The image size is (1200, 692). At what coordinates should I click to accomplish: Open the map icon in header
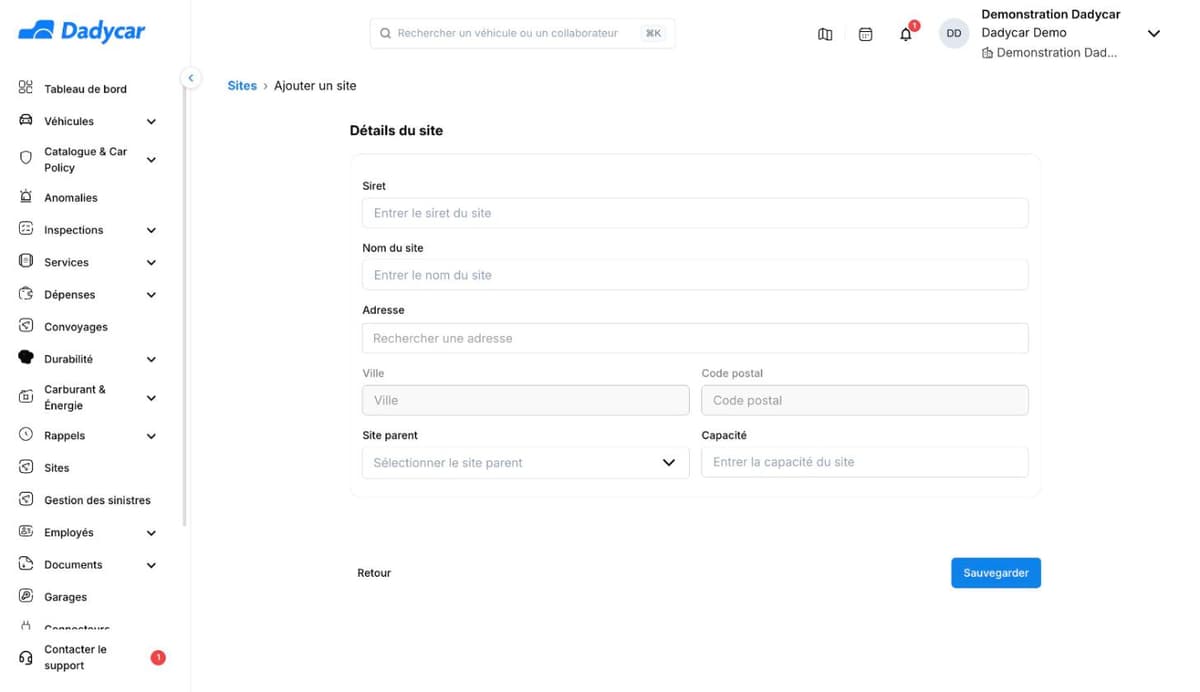coord(825,34)
